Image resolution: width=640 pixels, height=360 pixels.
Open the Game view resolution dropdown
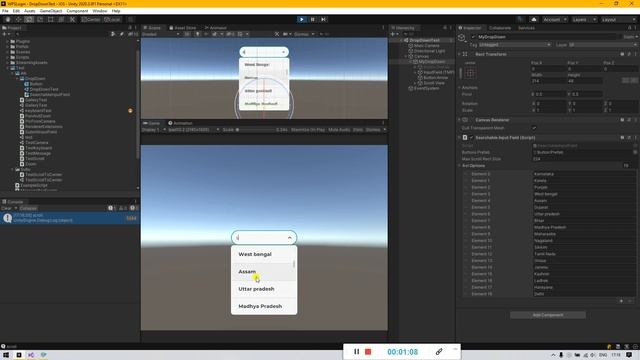[193, 130]
